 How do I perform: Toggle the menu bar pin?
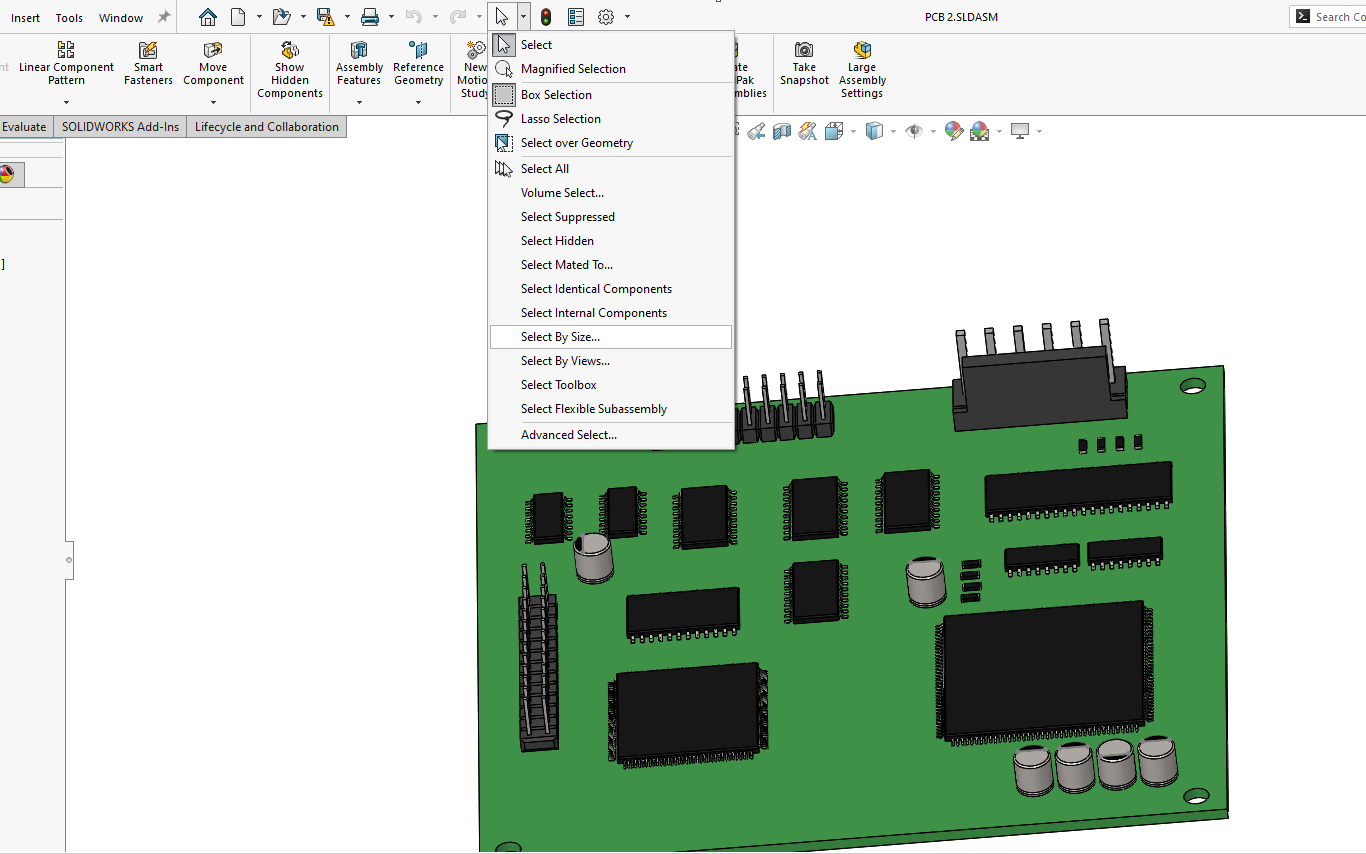tap(164, 17)
